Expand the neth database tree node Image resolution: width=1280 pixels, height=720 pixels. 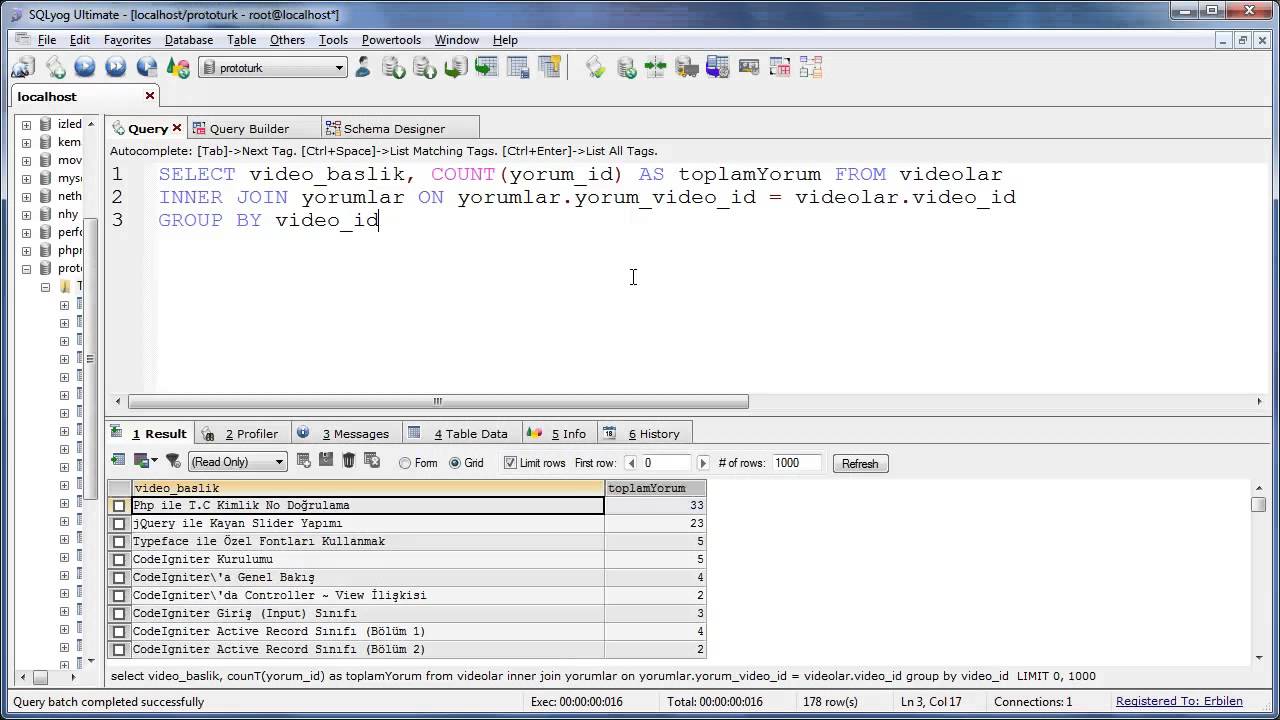point(27,197)
